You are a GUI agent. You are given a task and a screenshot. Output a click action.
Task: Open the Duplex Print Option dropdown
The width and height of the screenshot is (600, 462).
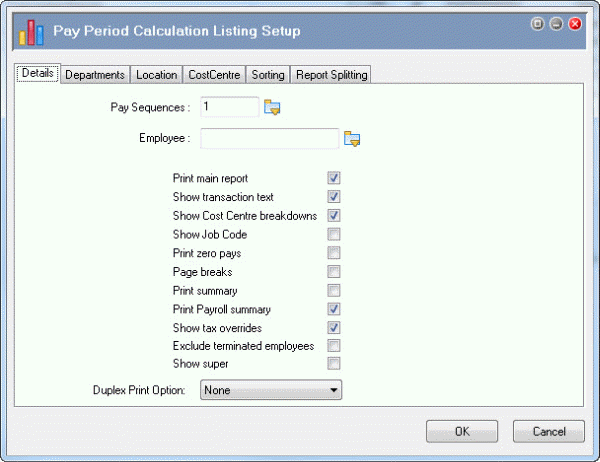[x=271, y=390]
